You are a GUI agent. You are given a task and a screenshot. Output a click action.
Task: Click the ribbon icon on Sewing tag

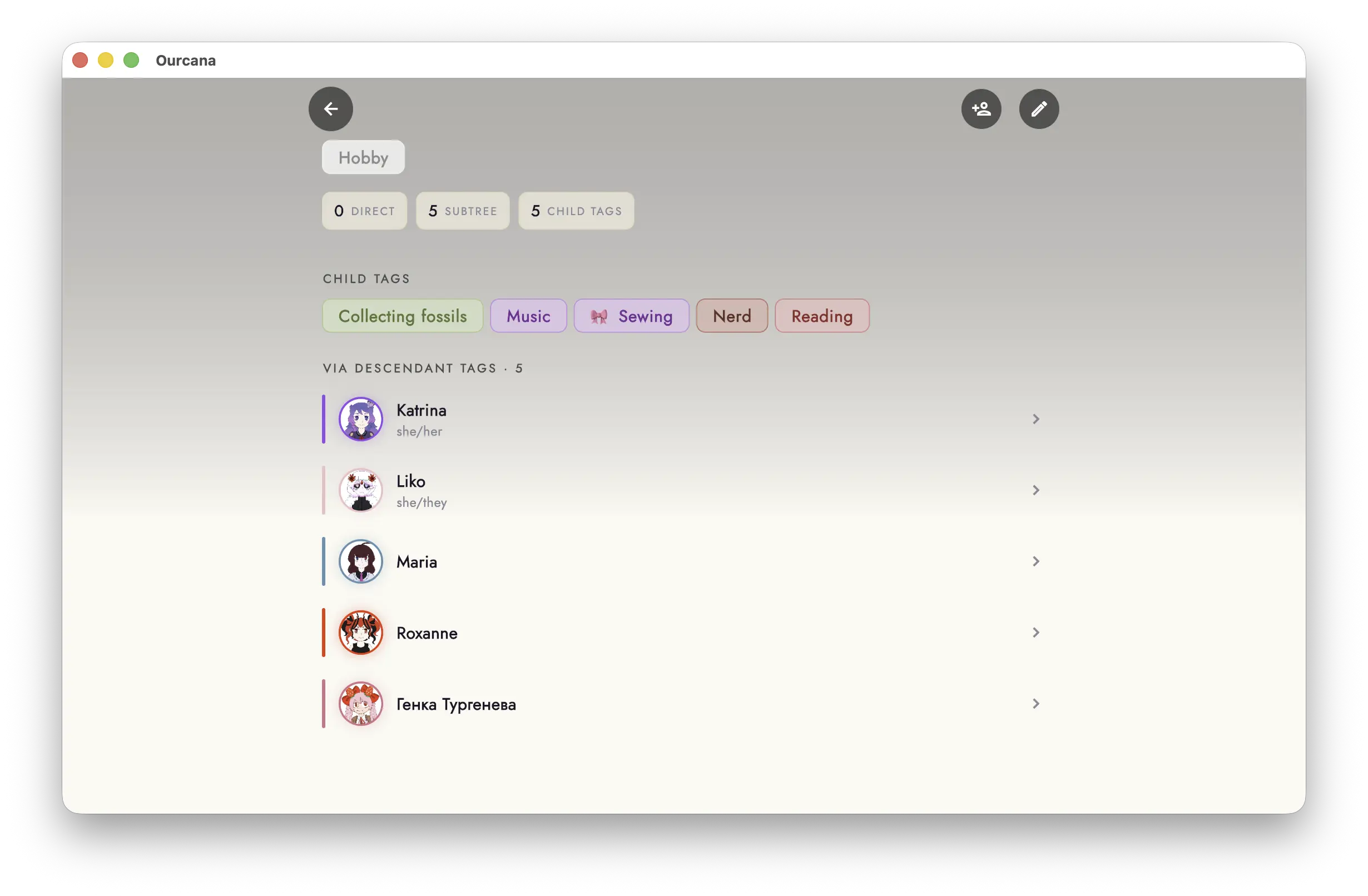pos(599,316)
